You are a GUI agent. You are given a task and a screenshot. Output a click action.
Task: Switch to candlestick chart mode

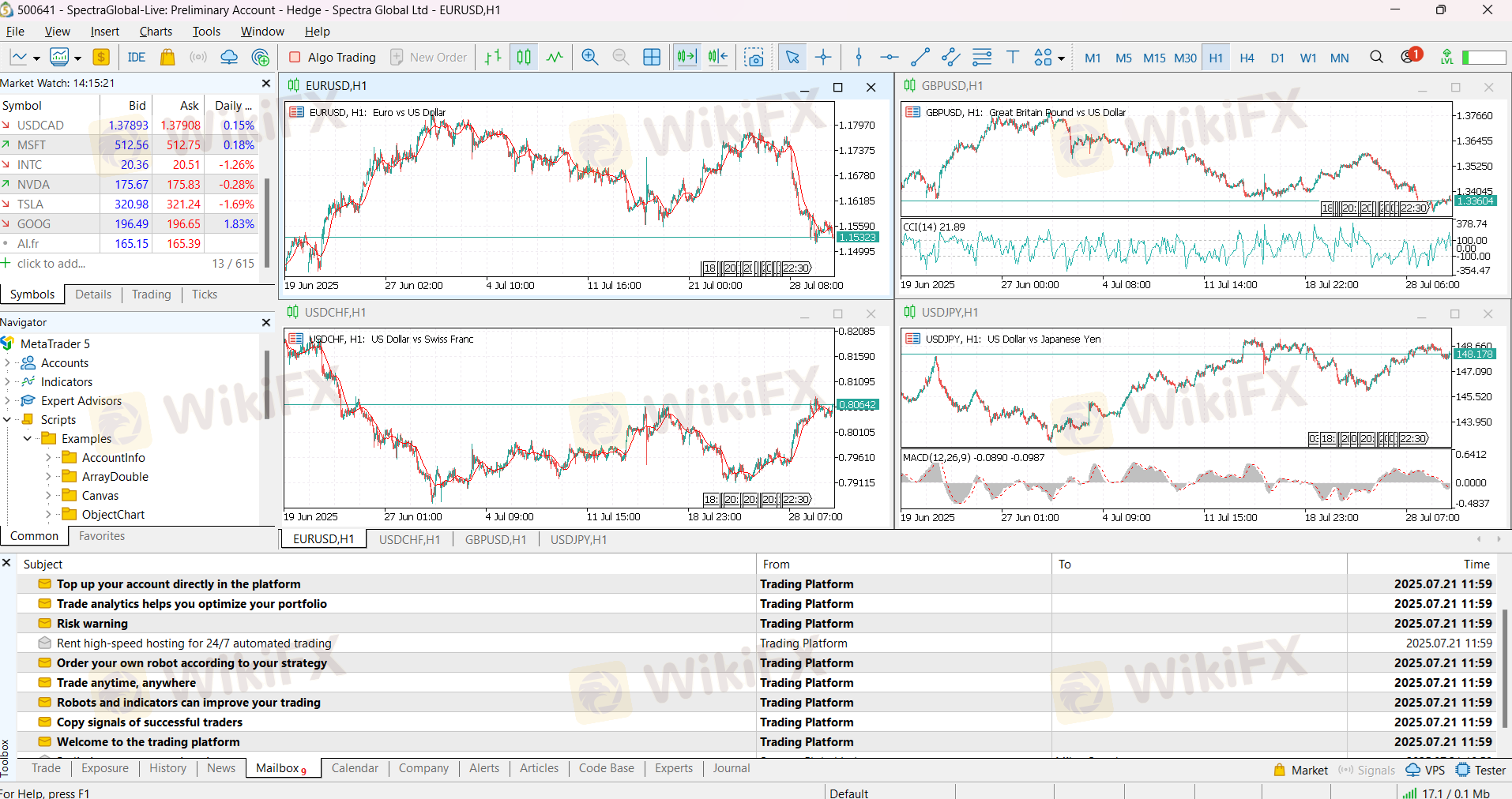pos(524,57)
